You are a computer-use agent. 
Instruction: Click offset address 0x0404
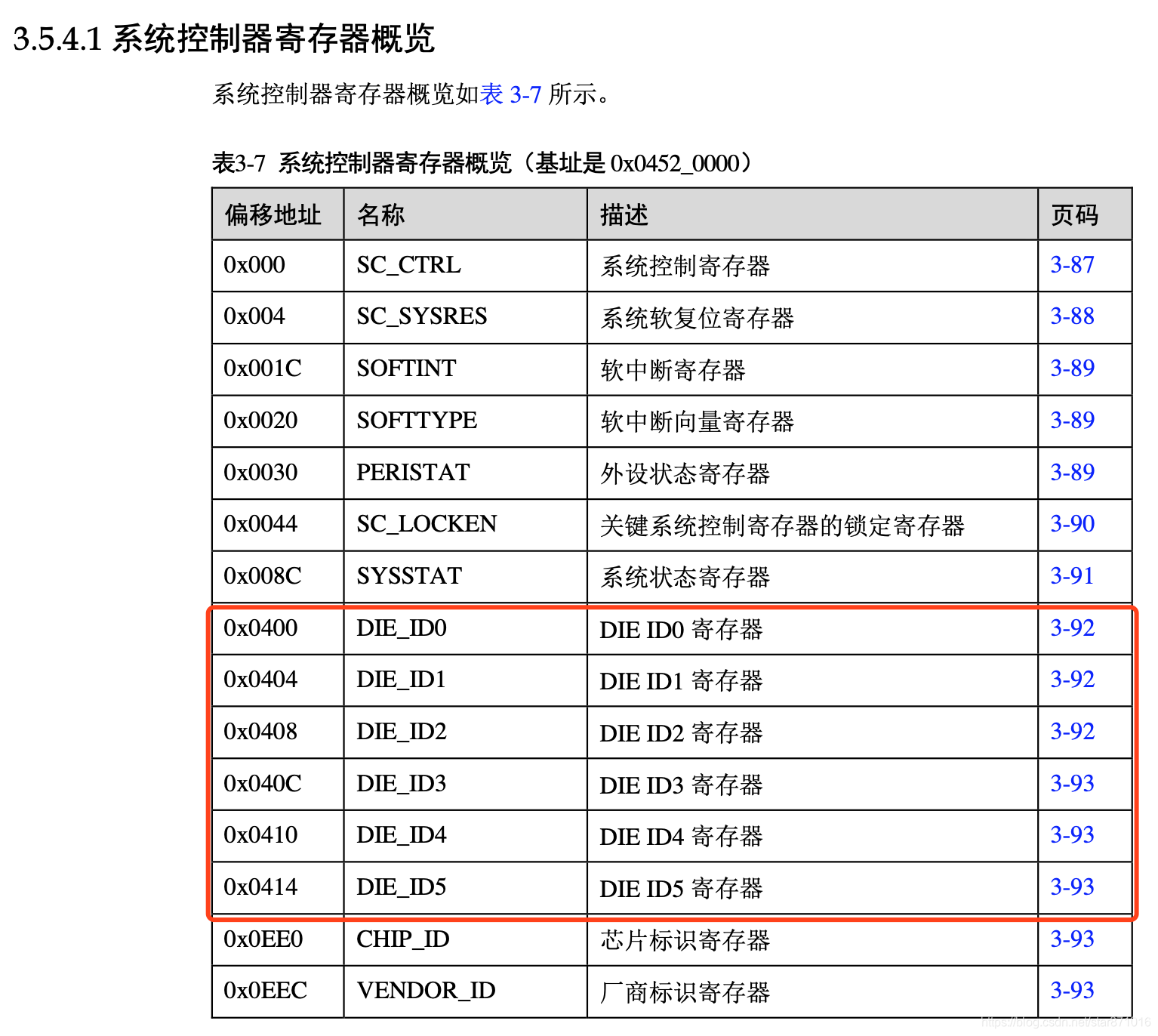pos(260,680)
